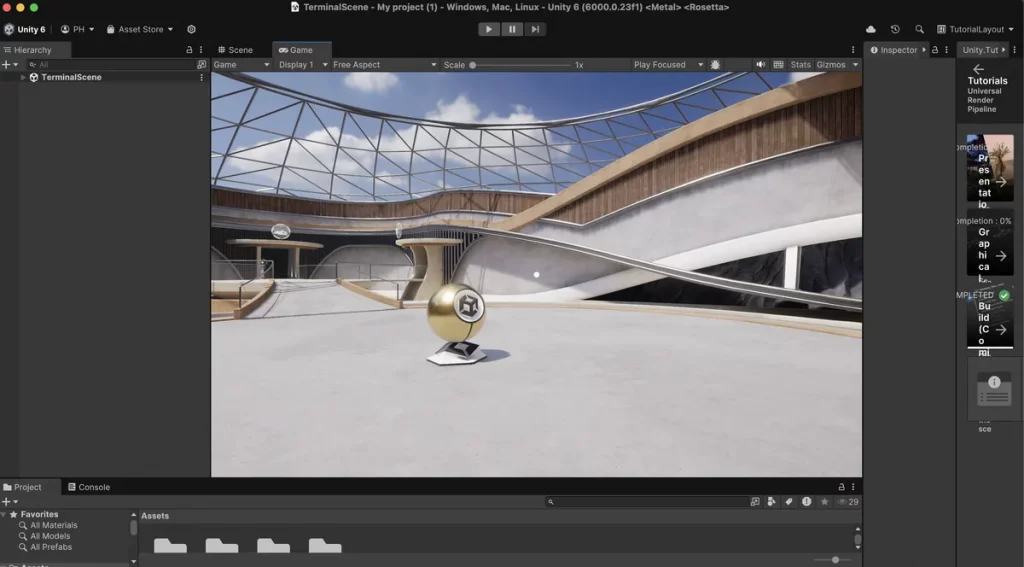1024x567 pixels.
Task: Click the Pause button in toolbar
Action: click(512, 29)
